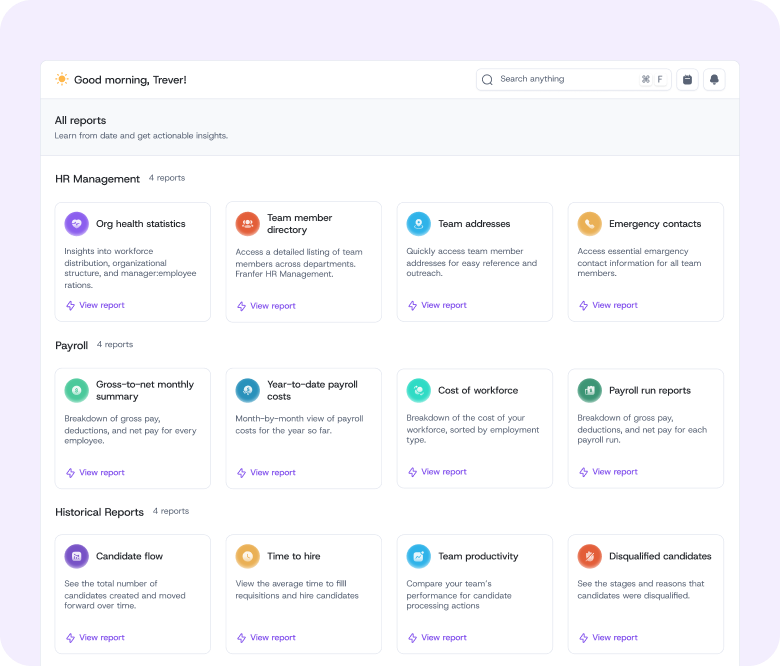Click the Gross-to-net monthly summary icon
This screenshot has height=666, width=780.
tap(77, 391)
